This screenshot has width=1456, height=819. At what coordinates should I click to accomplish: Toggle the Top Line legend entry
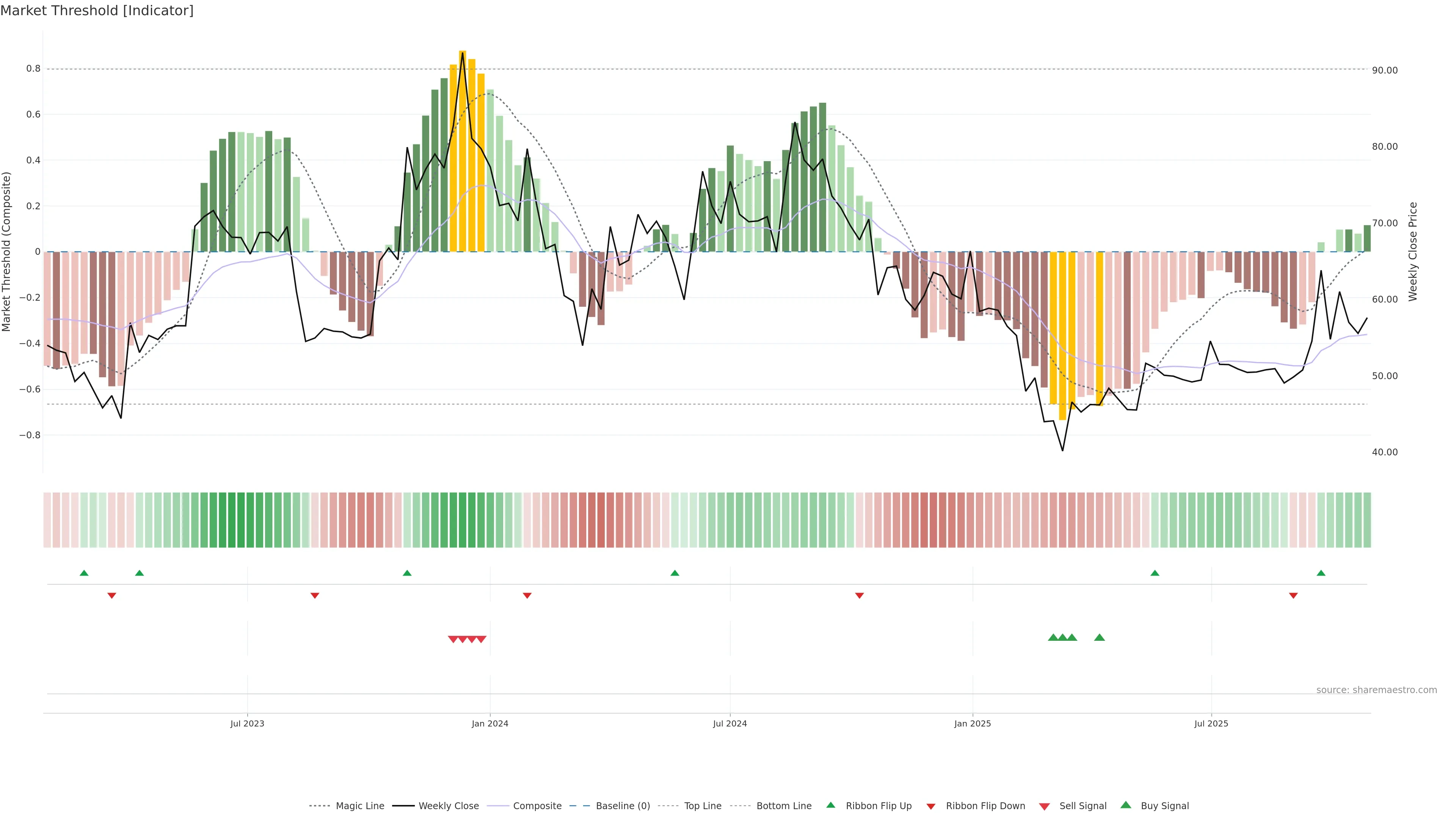pos(703,806)
